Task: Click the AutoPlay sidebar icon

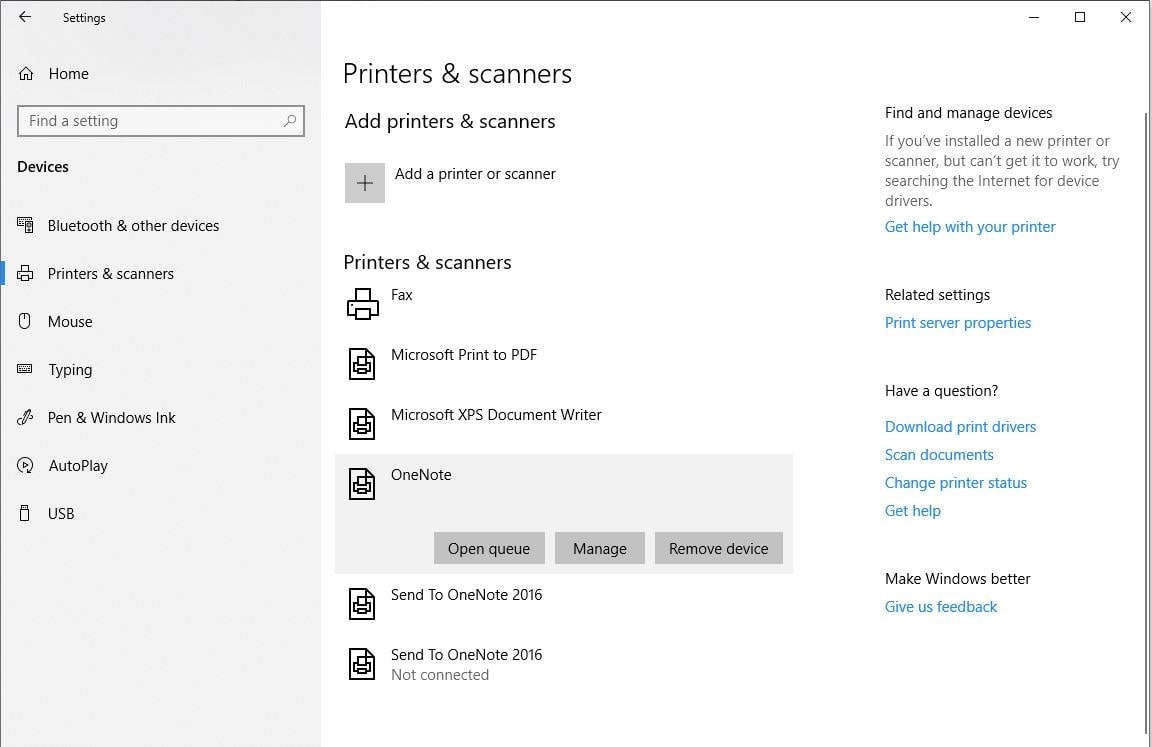Action: [25, 465]
